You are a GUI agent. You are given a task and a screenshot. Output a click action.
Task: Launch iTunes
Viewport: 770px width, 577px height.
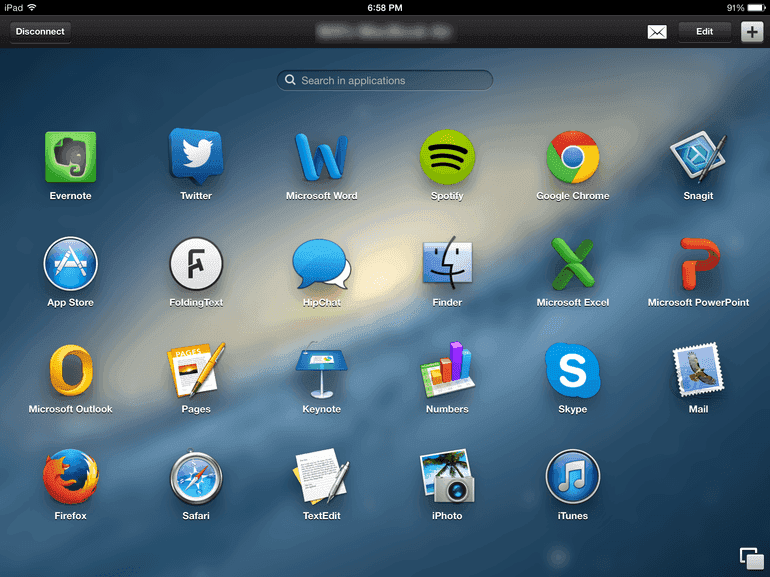pyautogui.click(x=572, y=477)
